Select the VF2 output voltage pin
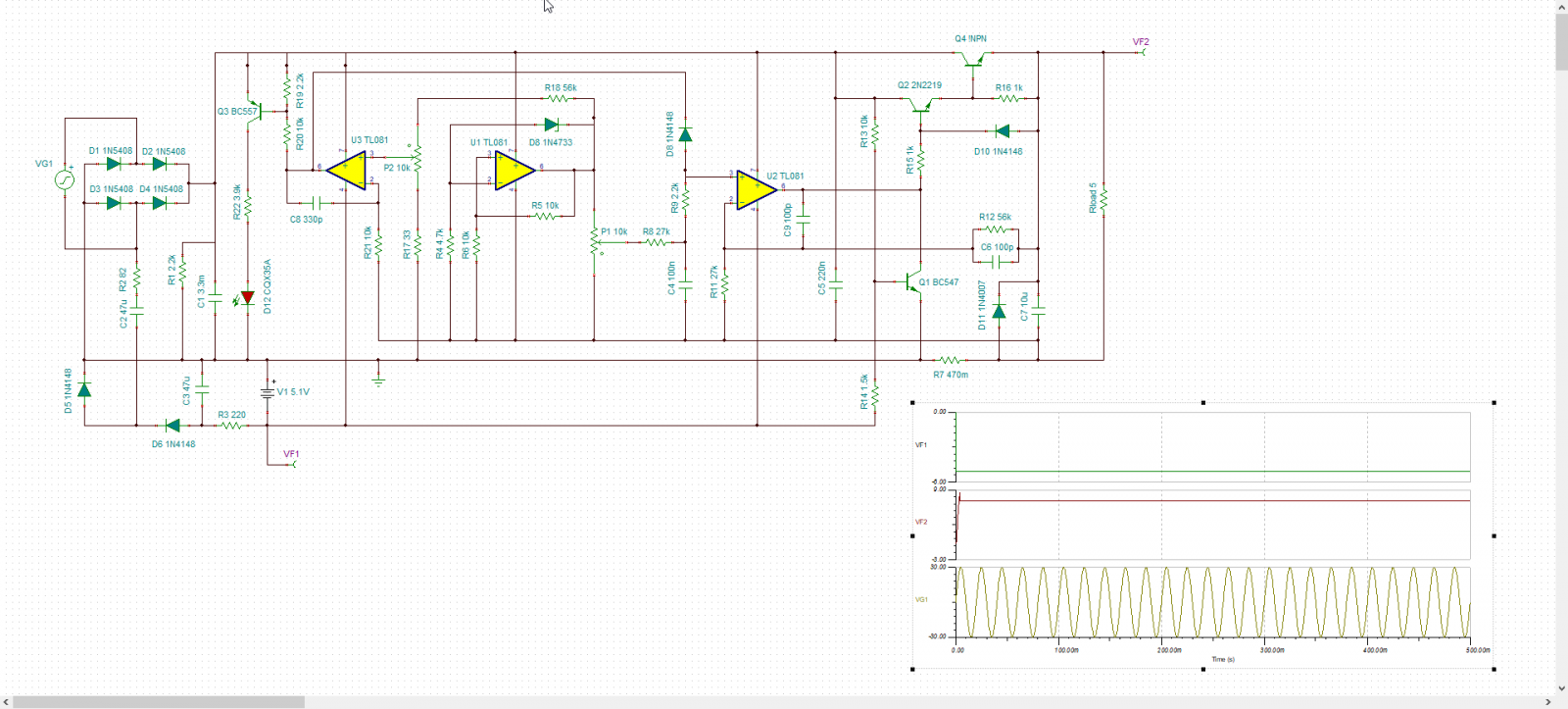The height and width of the screenshot is (709, 1568). pos(1141,51)
